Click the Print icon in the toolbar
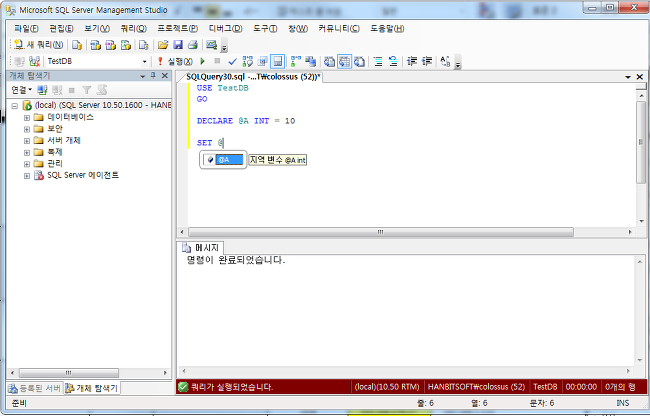The image size is (650, 416). coord(193,45)
